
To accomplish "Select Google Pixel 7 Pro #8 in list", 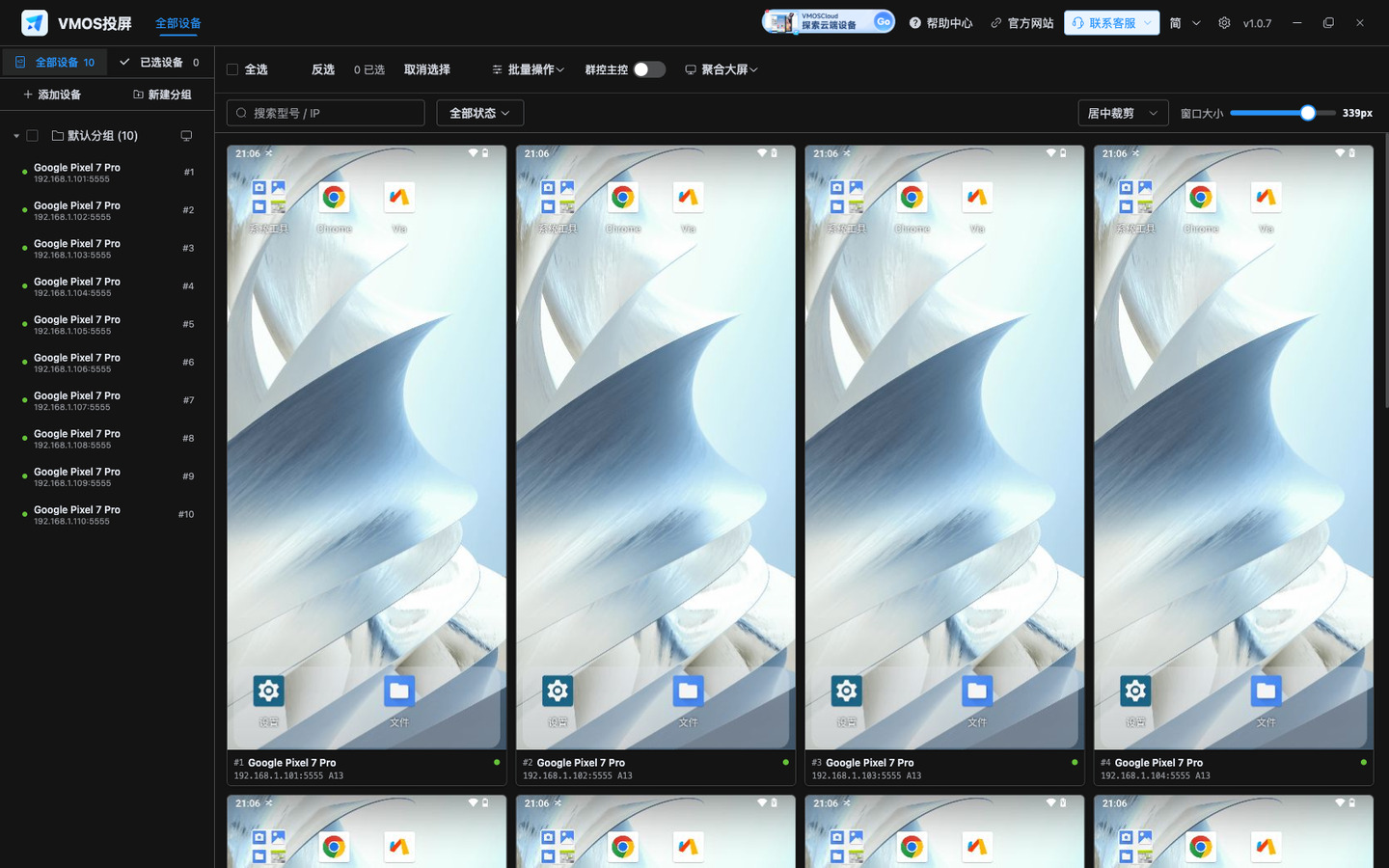I will 107,439.
